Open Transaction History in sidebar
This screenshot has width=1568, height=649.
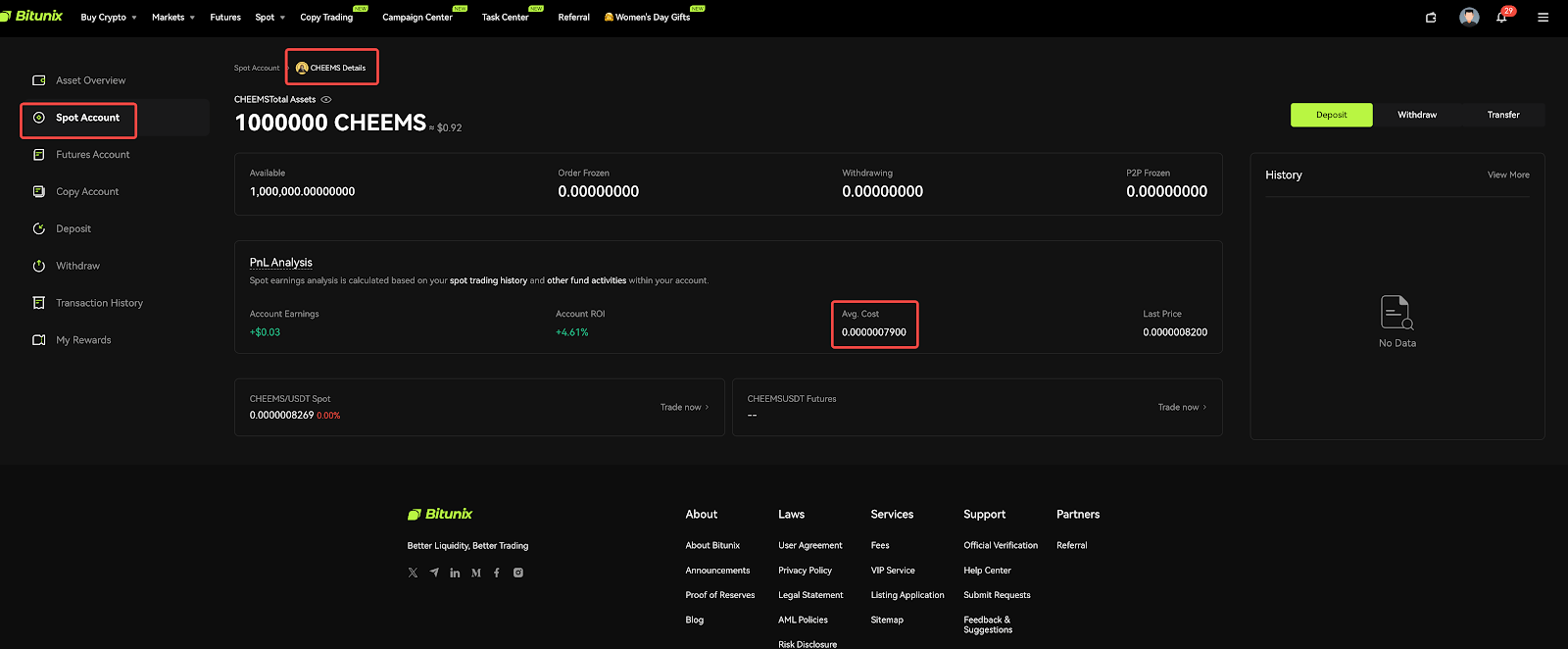pyautogui.click(x=99, y=303)
